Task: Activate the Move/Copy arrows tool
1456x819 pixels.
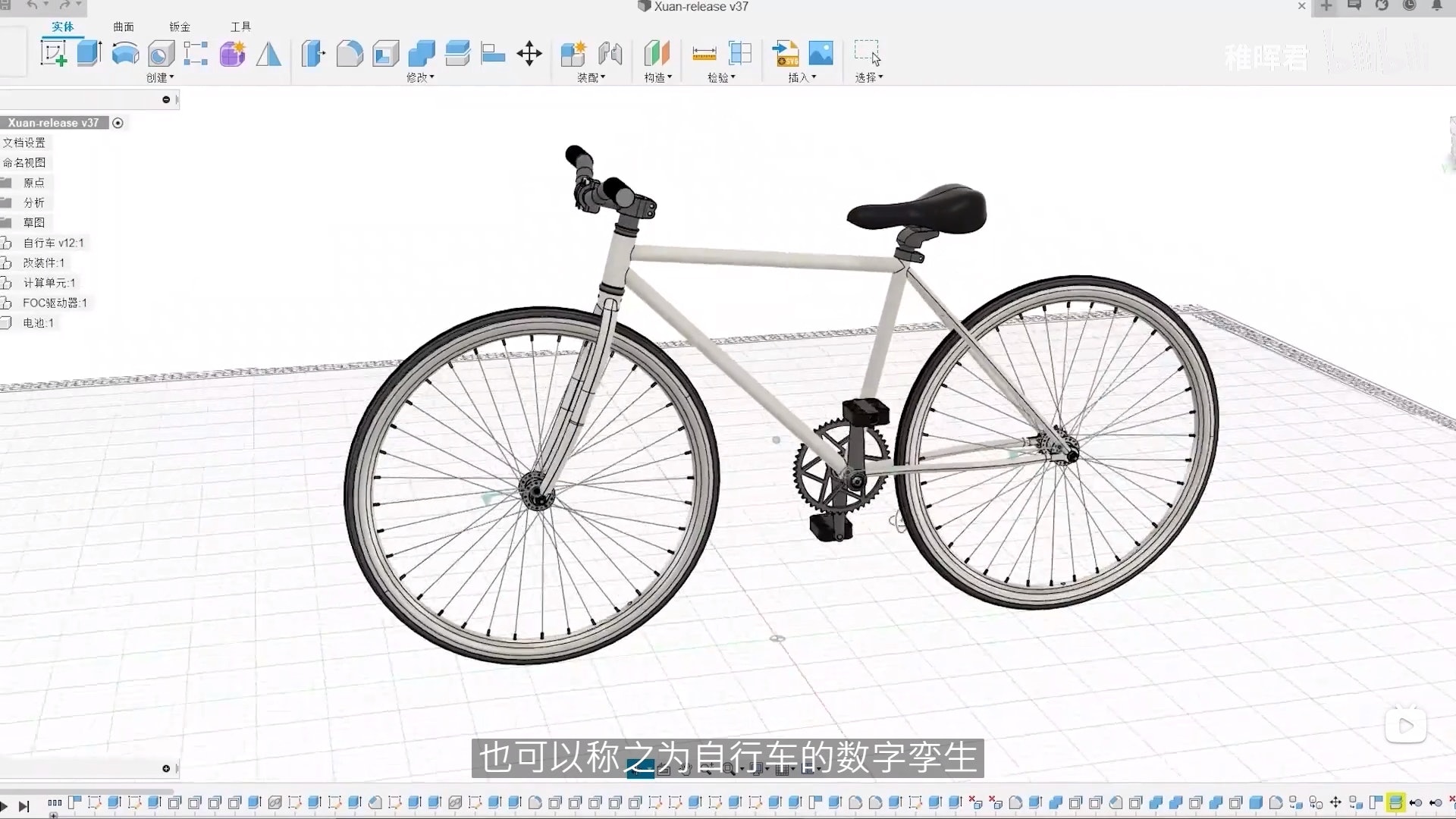Action: pos(529,54)
